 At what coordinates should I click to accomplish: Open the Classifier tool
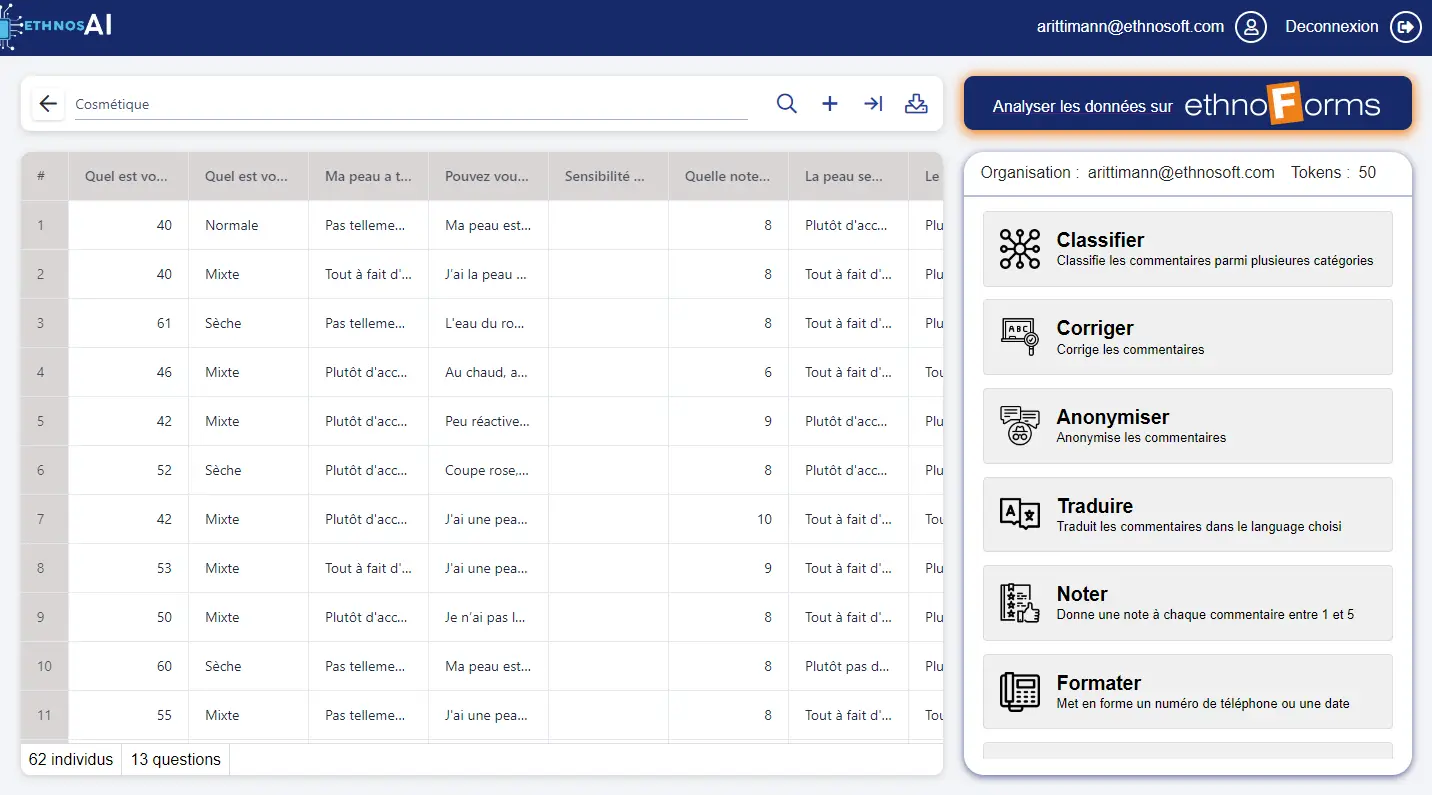coord(1188,249)
